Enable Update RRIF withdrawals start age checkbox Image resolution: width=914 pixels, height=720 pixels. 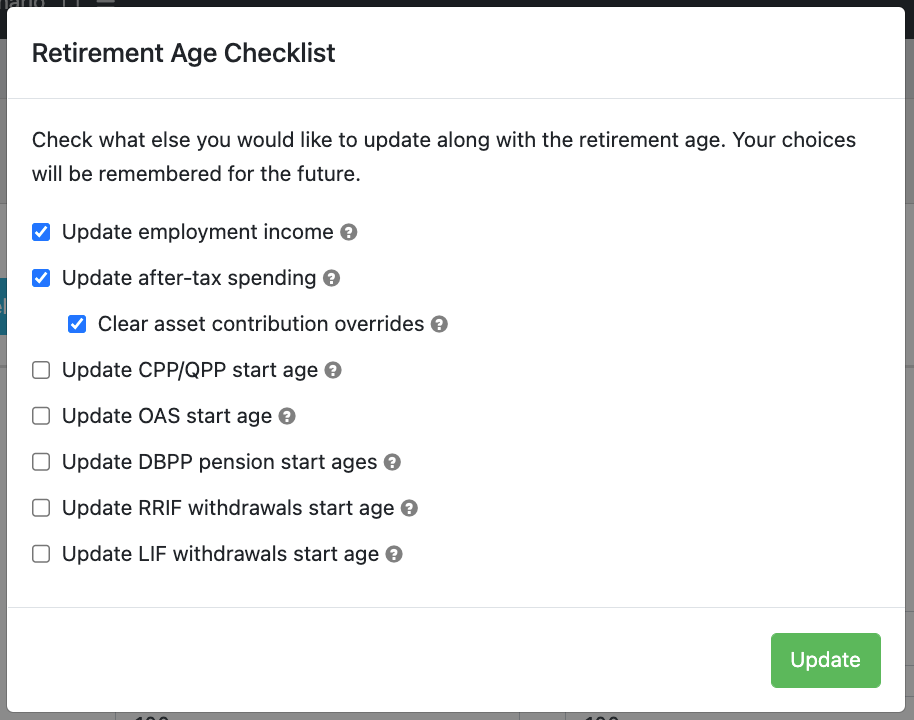point(41,508)
